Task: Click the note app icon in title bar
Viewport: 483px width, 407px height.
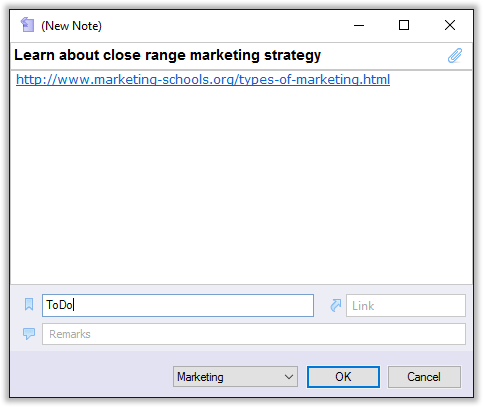Action: tap(27, 25)
